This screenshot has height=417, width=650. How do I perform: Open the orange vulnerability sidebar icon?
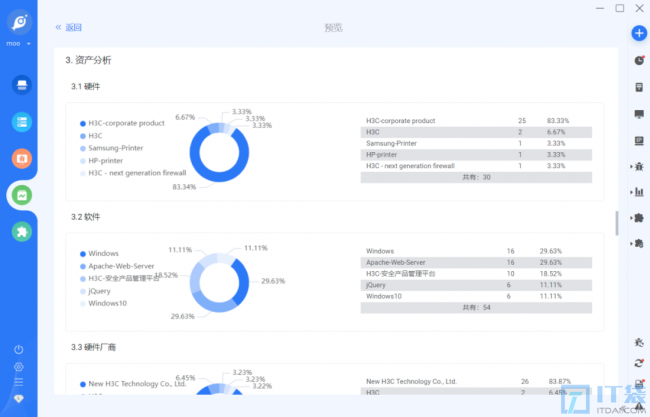click(22, 158)
